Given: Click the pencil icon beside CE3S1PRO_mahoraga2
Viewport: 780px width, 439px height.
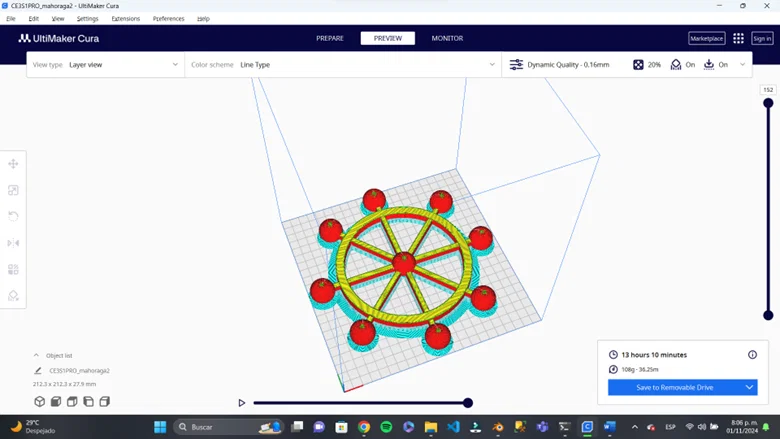Looking at the screenshot, I should tap(38, 370).
